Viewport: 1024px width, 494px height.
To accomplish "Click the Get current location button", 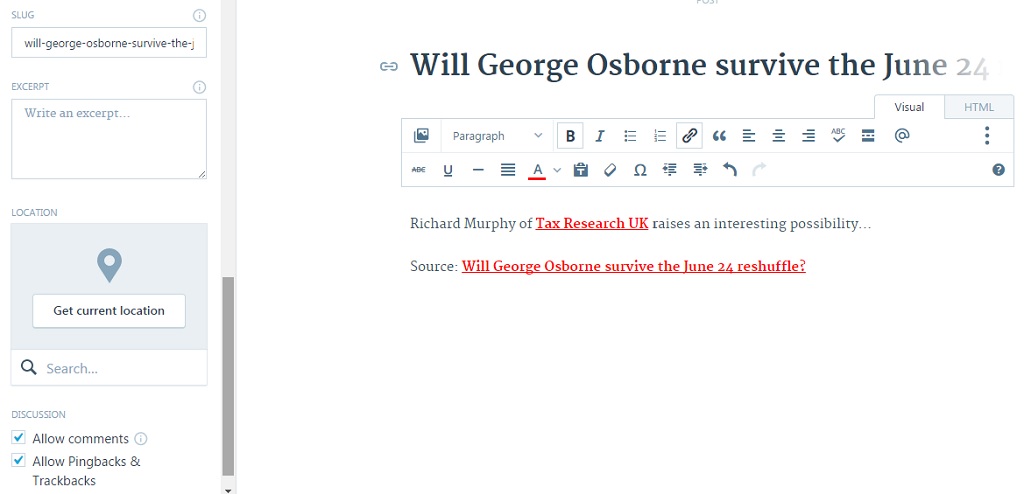I will (109, 311).
